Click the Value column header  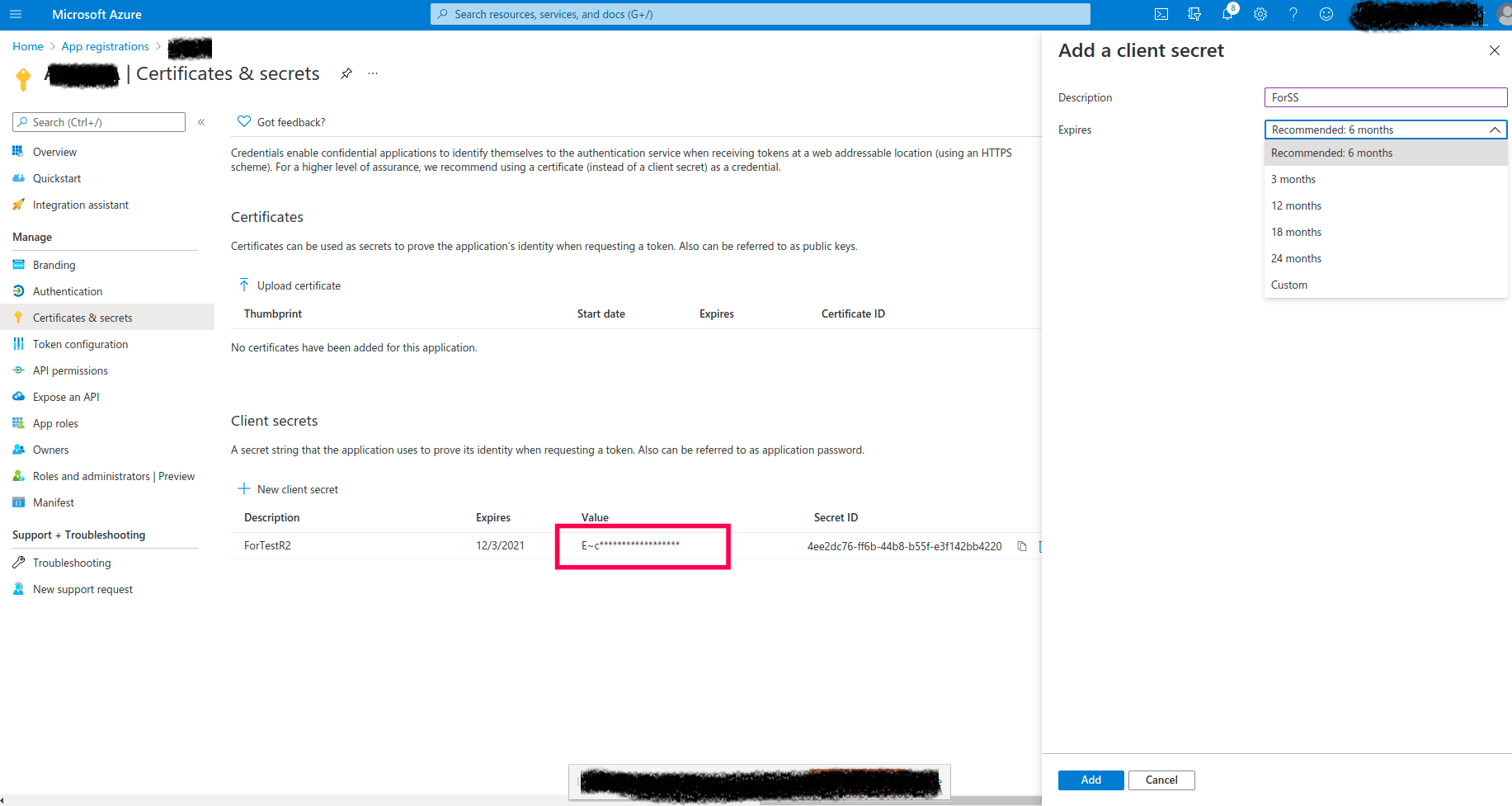point(595,517)
